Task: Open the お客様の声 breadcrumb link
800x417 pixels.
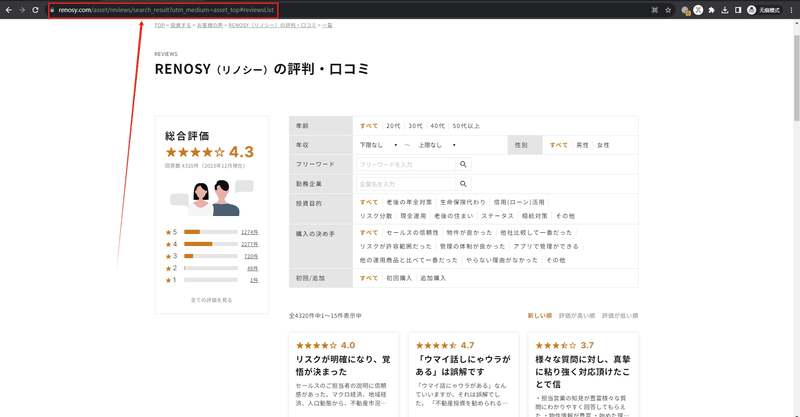Action: 210,25
